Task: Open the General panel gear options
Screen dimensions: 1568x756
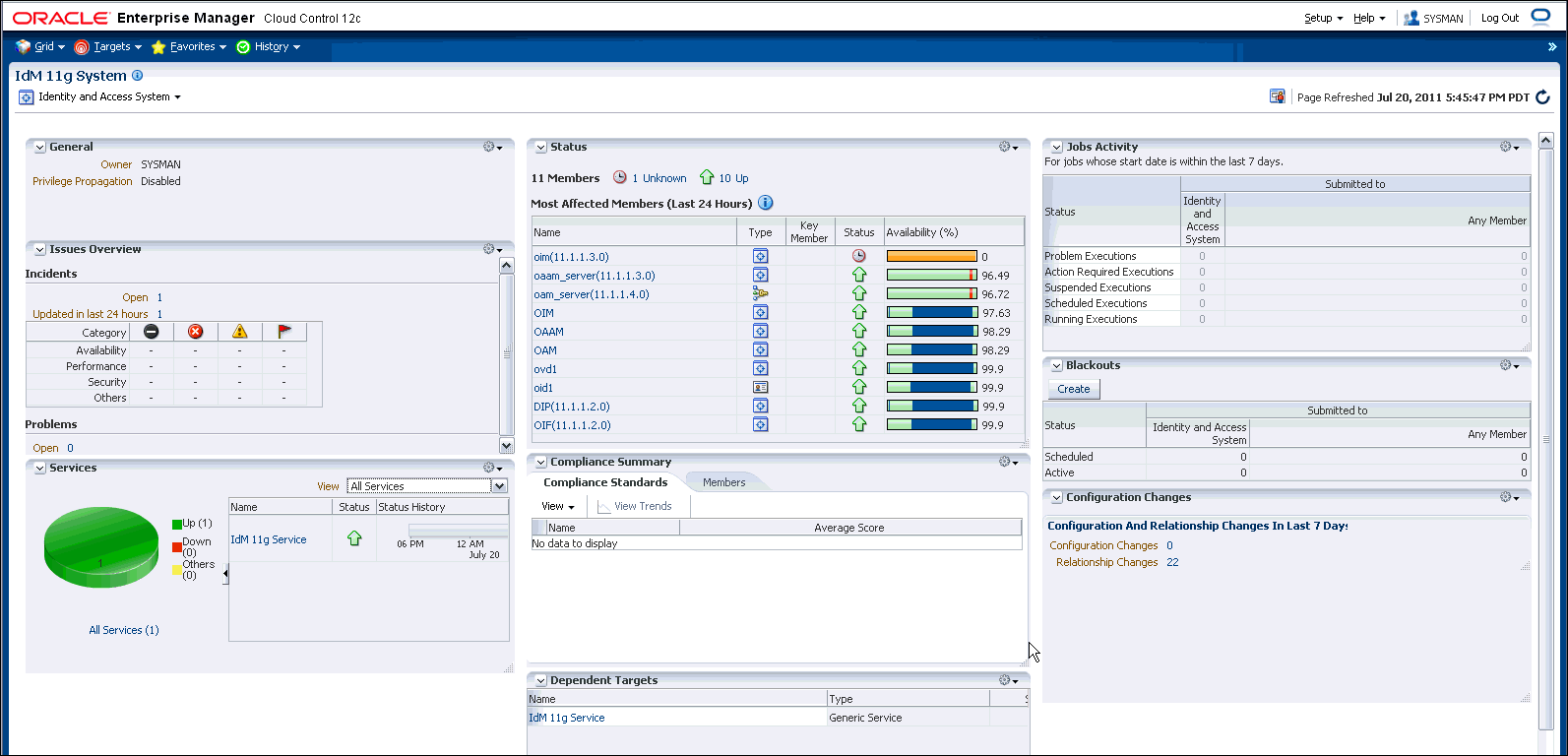Action: click(x=492, y=147)
